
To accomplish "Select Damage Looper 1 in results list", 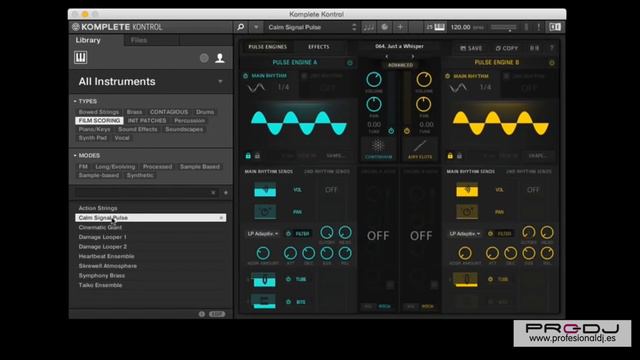I will (x=151, y=237).
